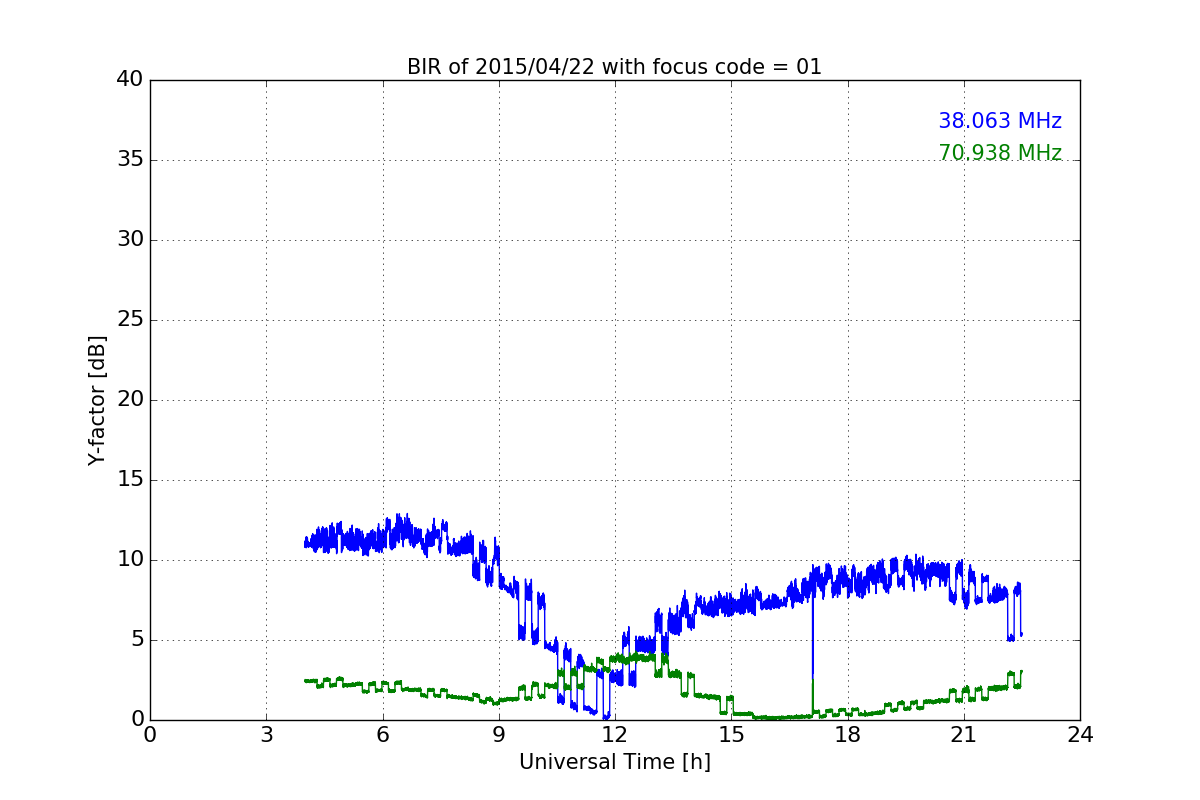
Task: Click the x-axis tick label '18'
Action: tap(847, 735)
